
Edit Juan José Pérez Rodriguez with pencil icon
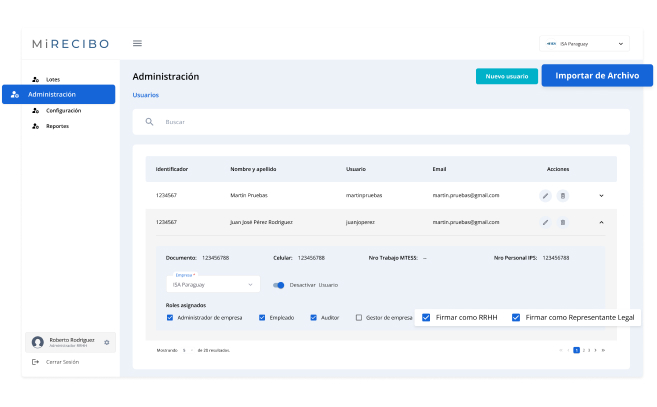[545, 222]
